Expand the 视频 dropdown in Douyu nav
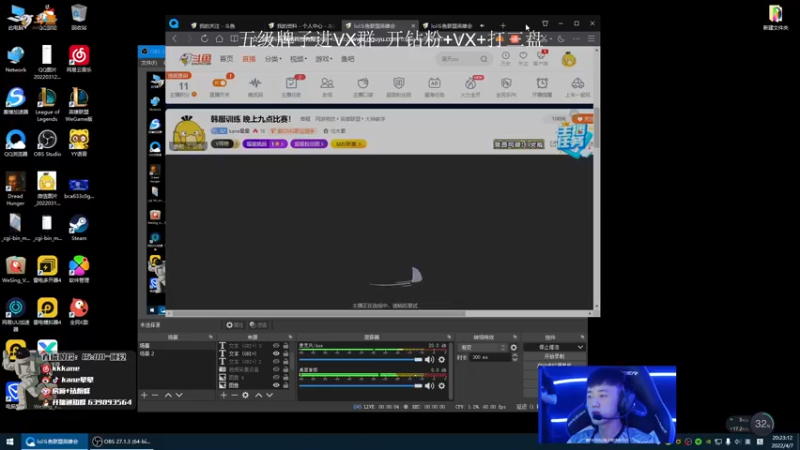Screen dimensions: 800x450 coord(298,59)
